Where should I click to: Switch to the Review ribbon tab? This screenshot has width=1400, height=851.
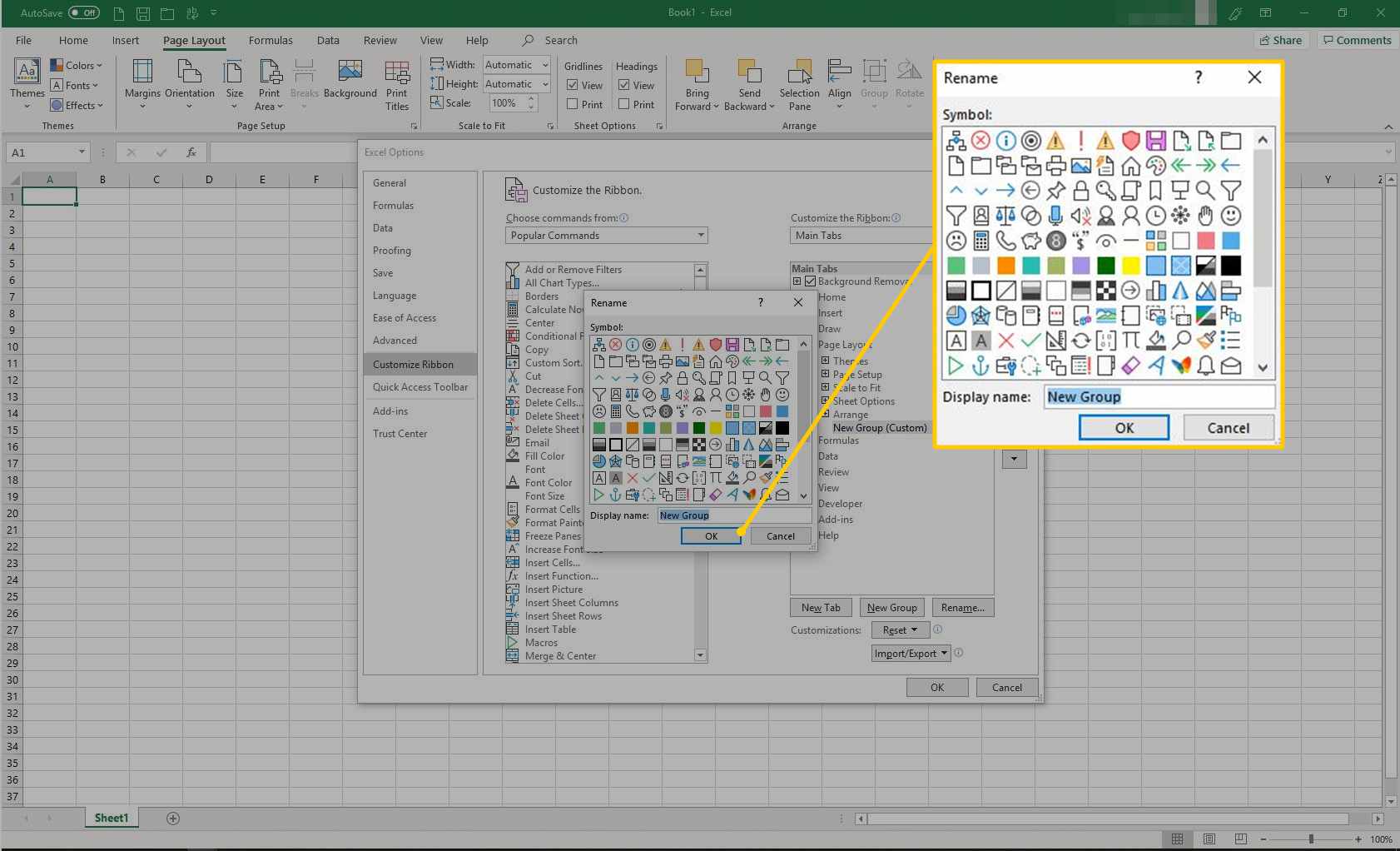[380, 40]
